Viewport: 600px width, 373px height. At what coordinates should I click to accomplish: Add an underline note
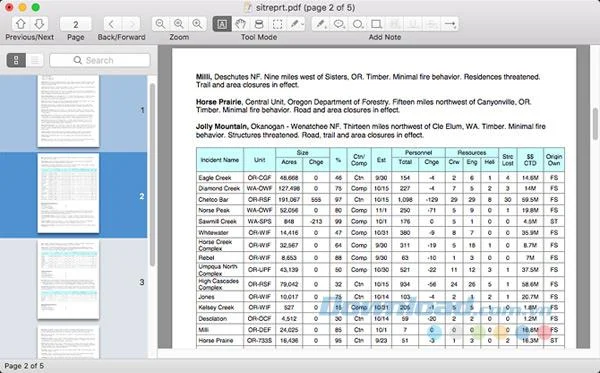413,24
